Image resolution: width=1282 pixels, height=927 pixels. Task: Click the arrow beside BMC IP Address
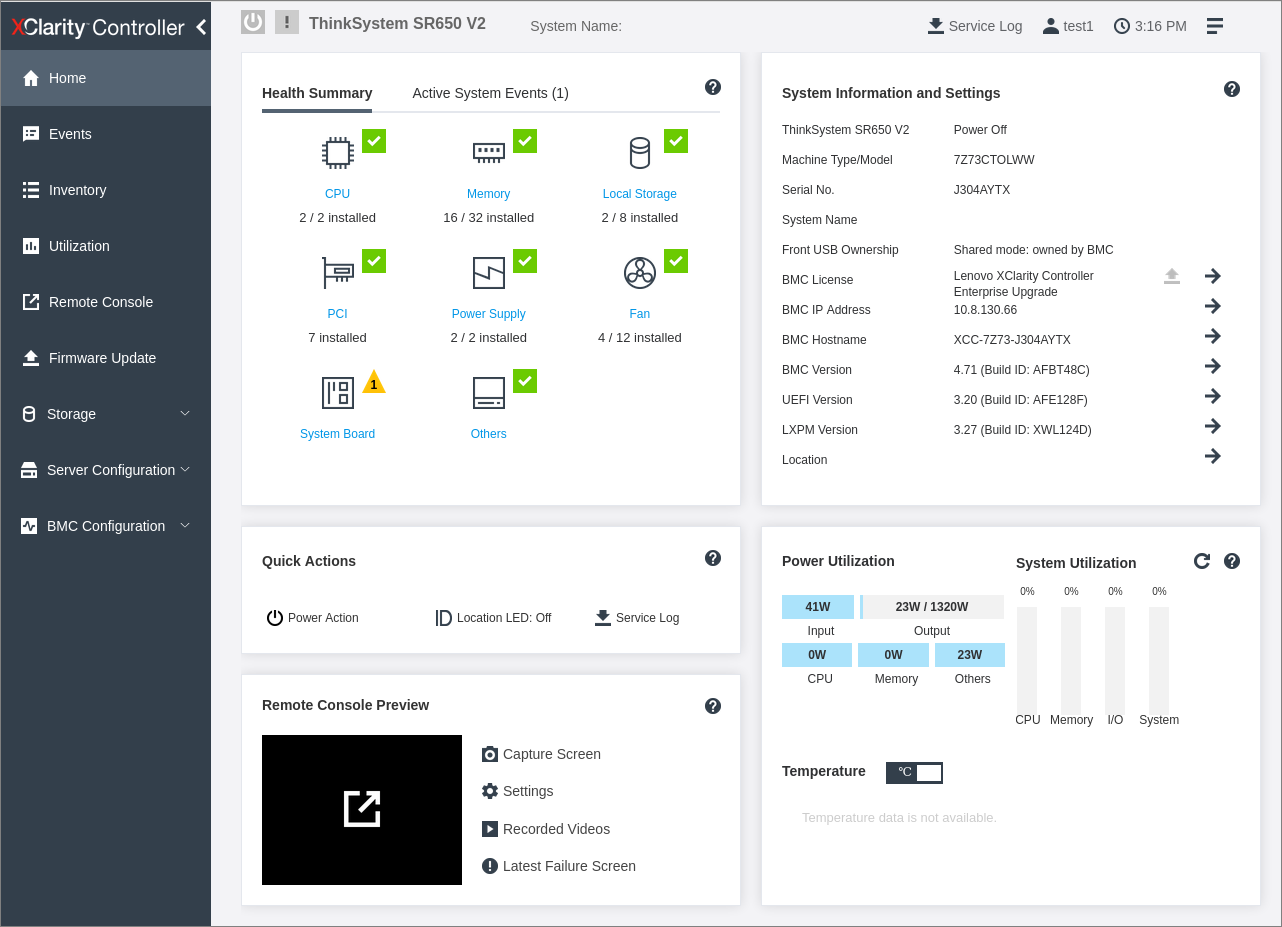point(1213,306)
